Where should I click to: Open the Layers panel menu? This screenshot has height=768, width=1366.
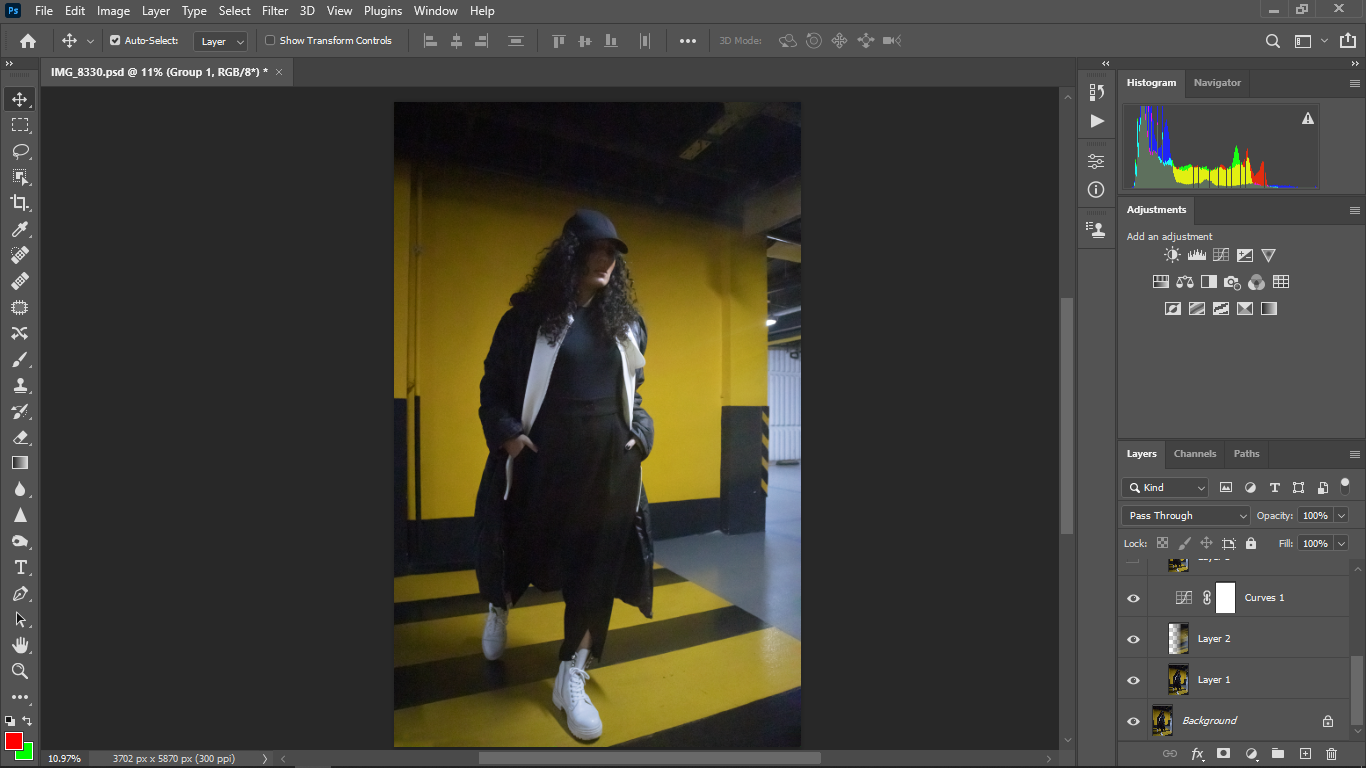point(1355,454)
